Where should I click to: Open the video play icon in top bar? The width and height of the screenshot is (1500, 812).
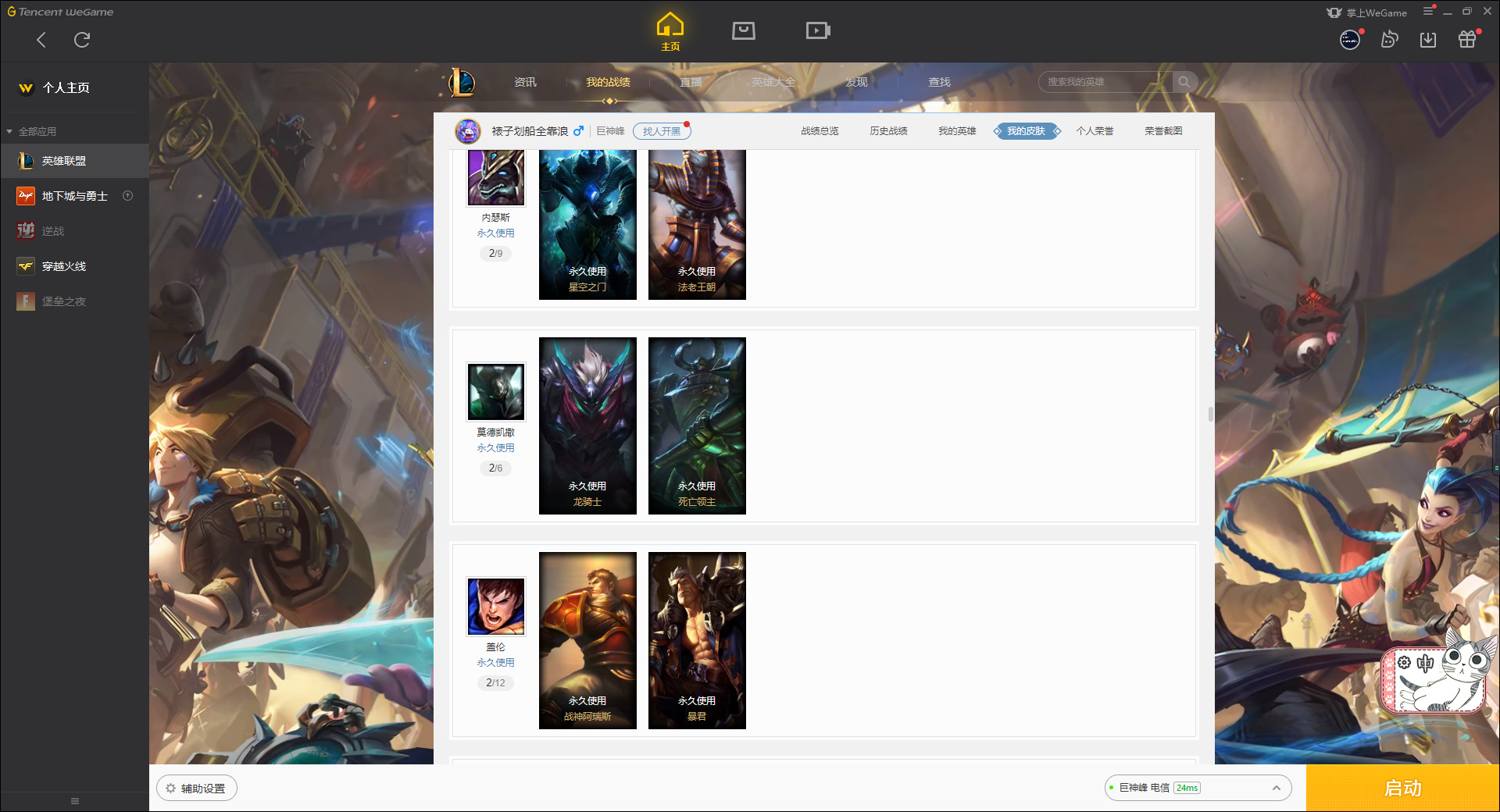[x=818, y=30]
